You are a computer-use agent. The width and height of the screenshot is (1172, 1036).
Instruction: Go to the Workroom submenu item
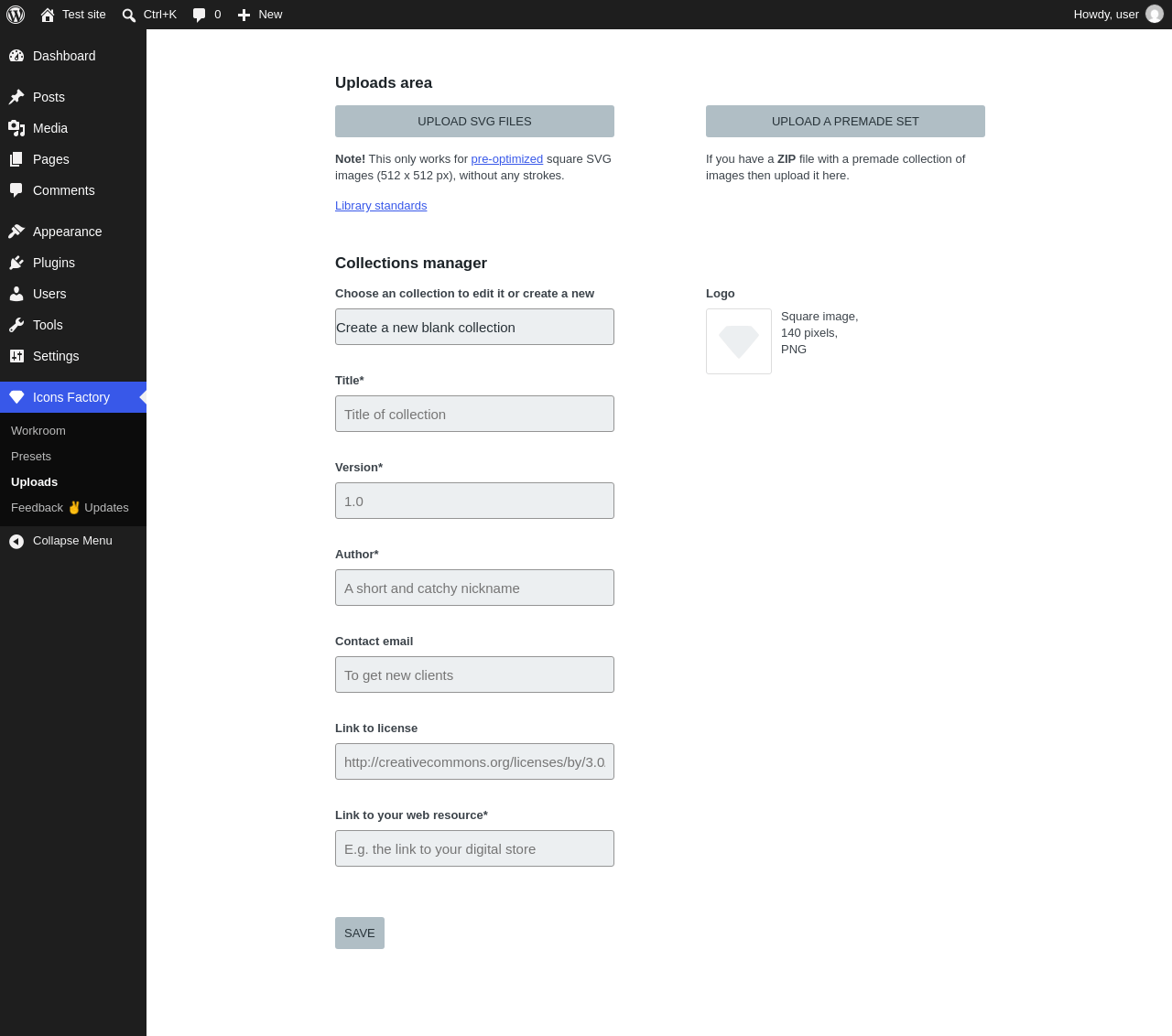(x=38, y=431)
